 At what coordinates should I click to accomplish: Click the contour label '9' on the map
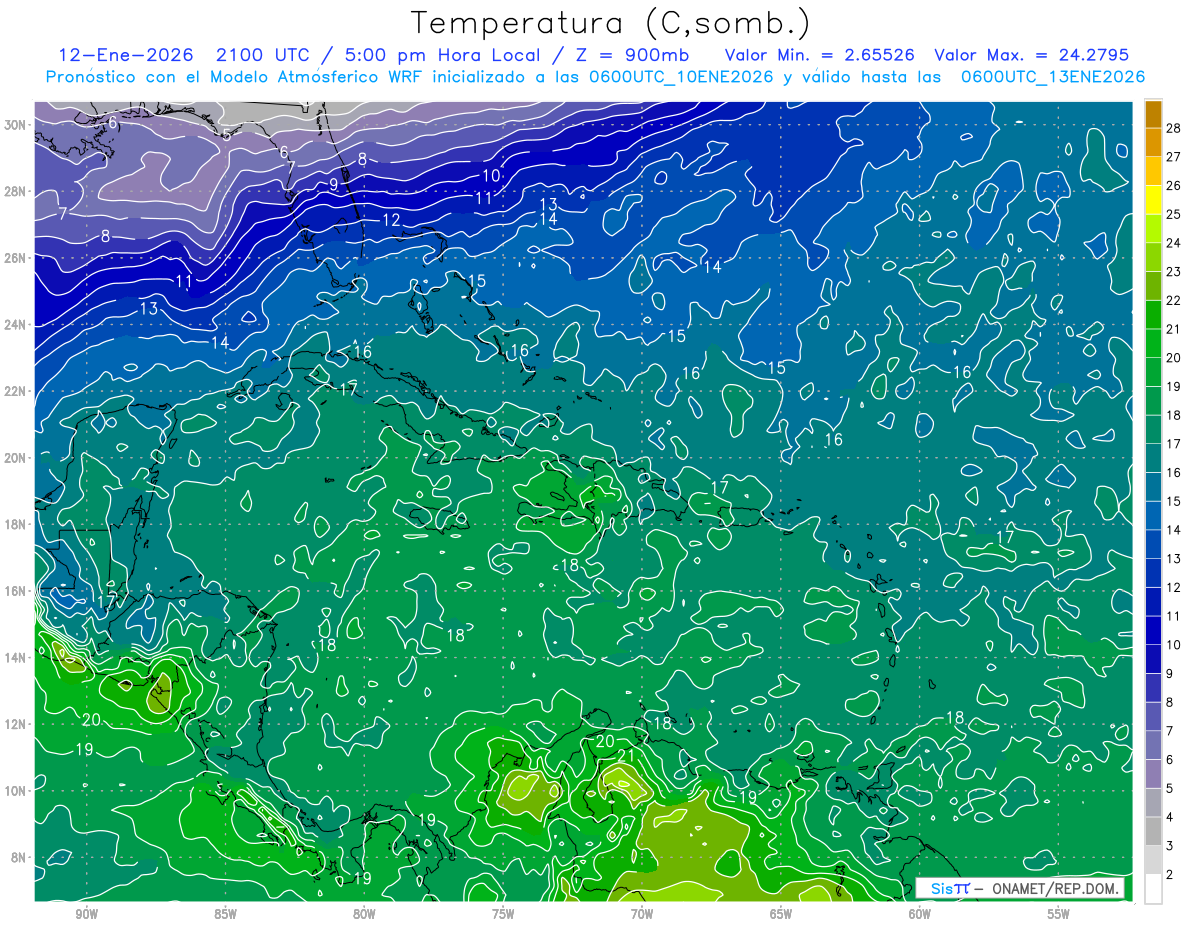334,184
